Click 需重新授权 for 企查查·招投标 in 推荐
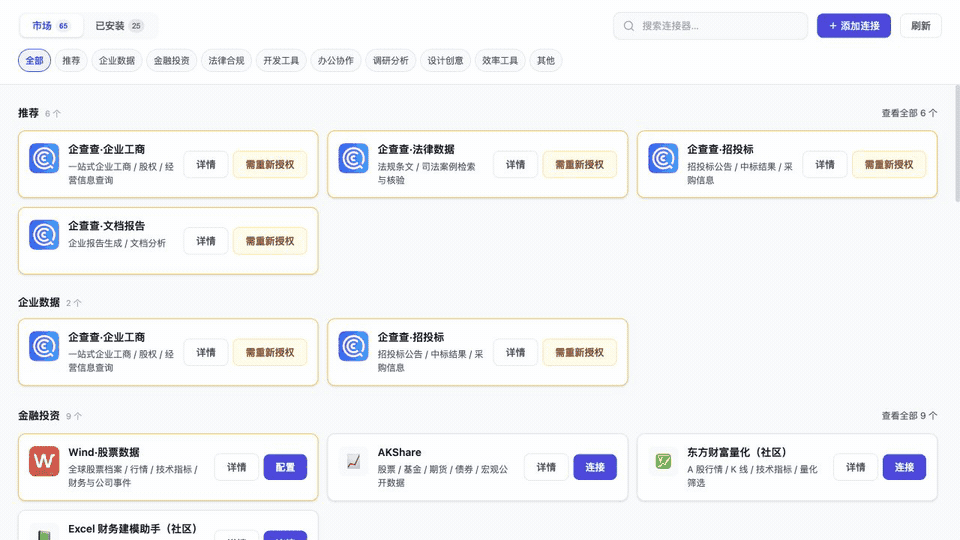 point(889,165)
